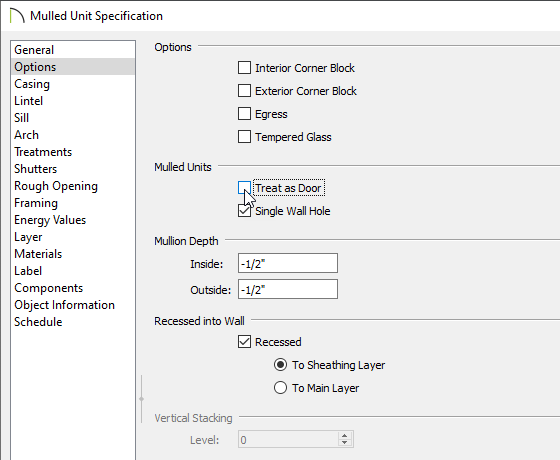The height and width of the screenshot is (460, 560).
Task: Check the Interior Corner Block box
Action: click(x=244, y=68)
